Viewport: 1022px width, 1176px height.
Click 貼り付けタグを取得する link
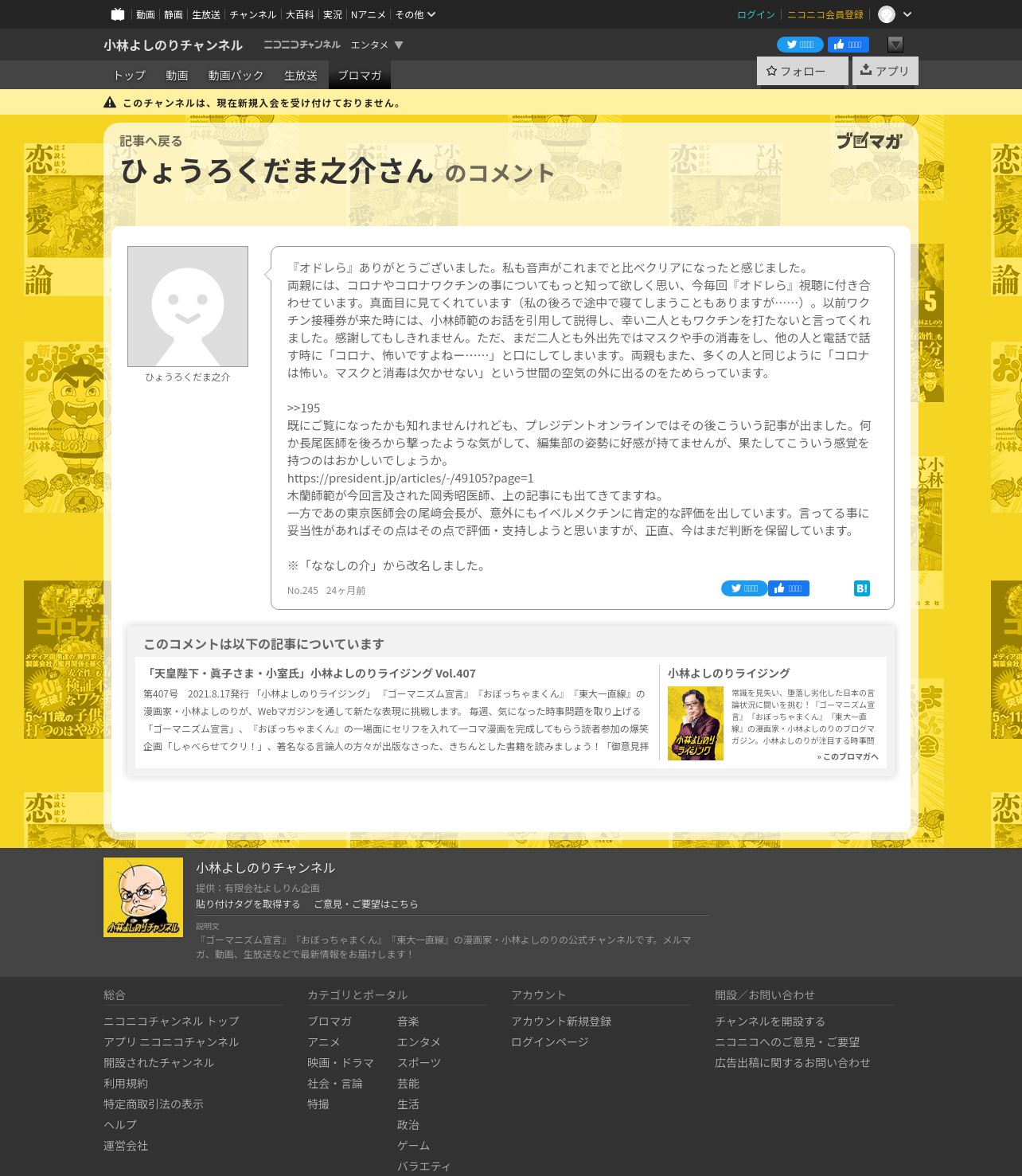coord(248,904)
